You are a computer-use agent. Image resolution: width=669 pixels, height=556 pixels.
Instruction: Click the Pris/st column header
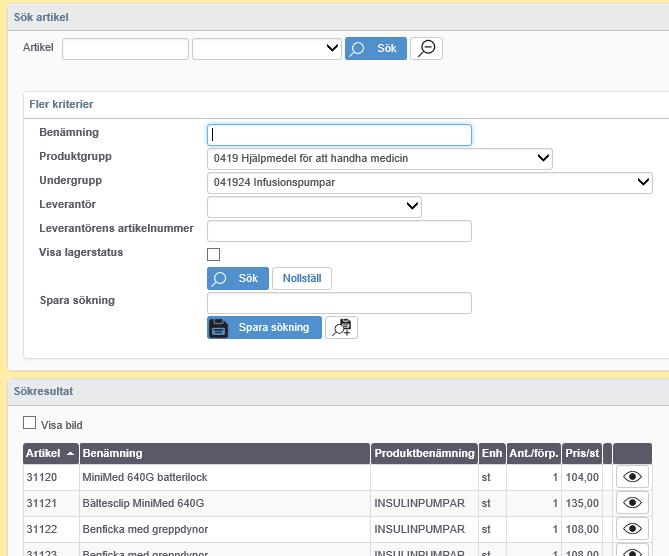pos(582,453)
